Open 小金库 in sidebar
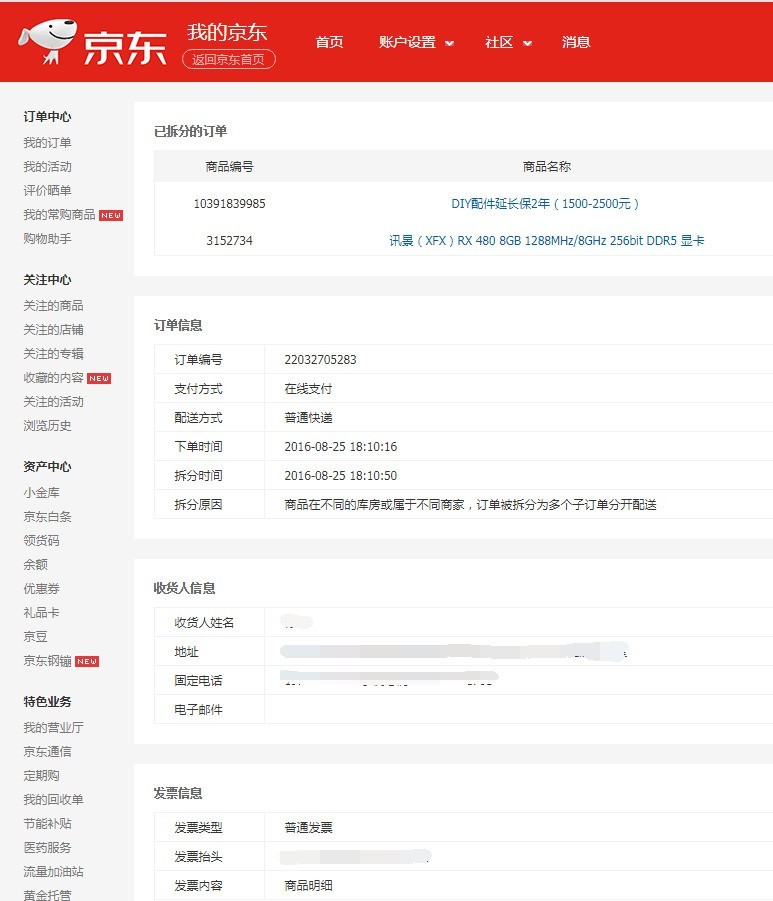The image size is (773, 901). click(41, 492)
